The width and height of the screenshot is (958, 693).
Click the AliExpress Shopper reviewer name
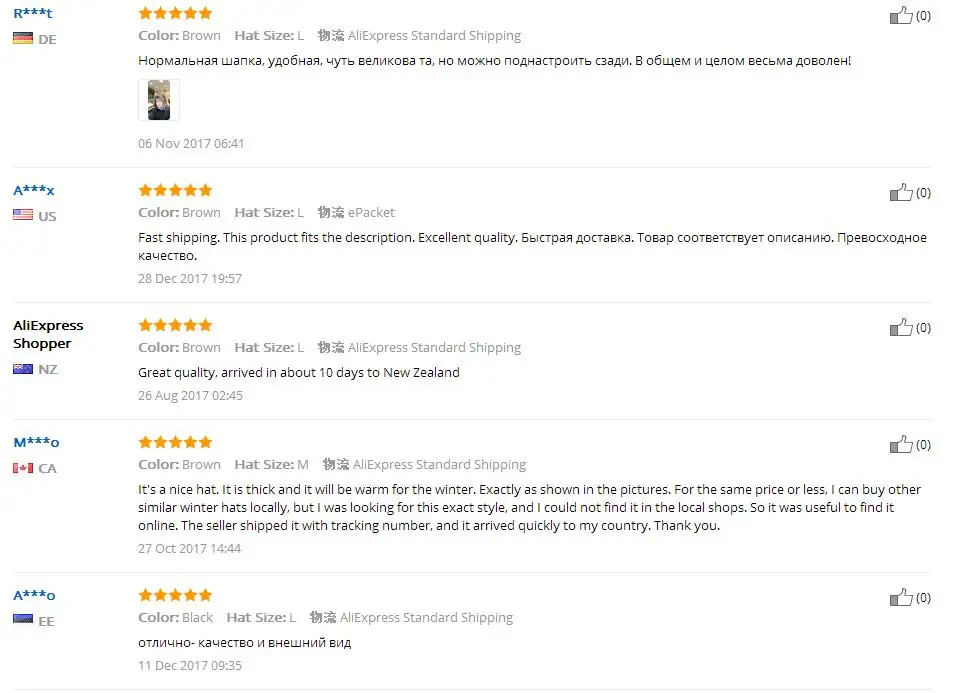pos(48,334)
